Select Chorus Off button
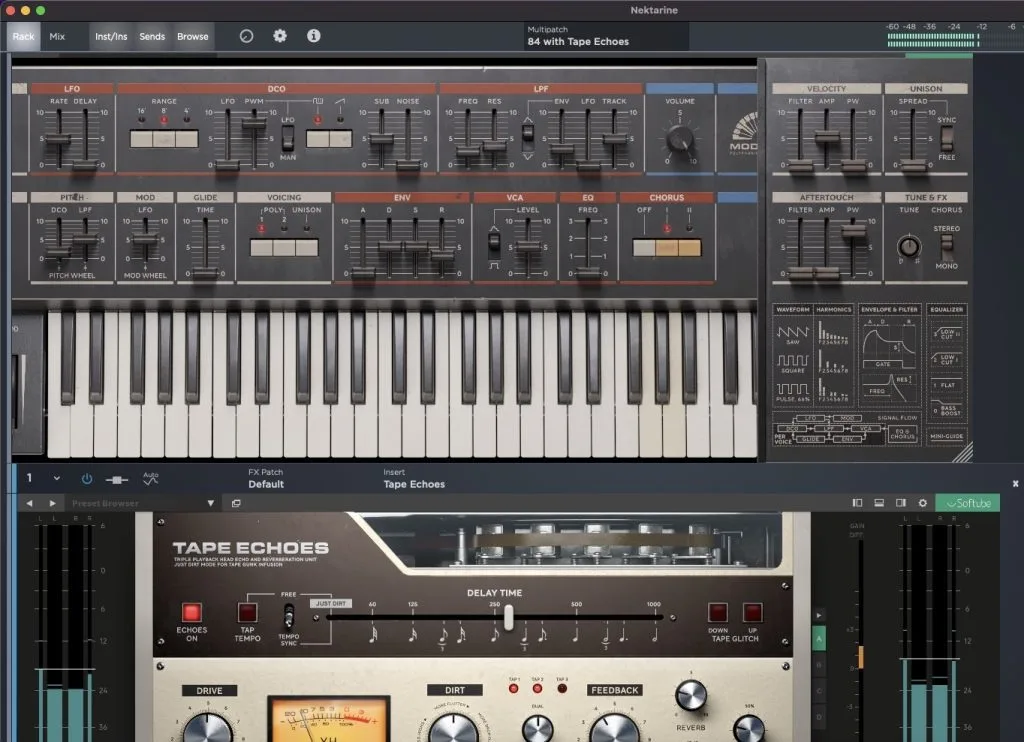The image size is (1024, 742). pos(643,248)
